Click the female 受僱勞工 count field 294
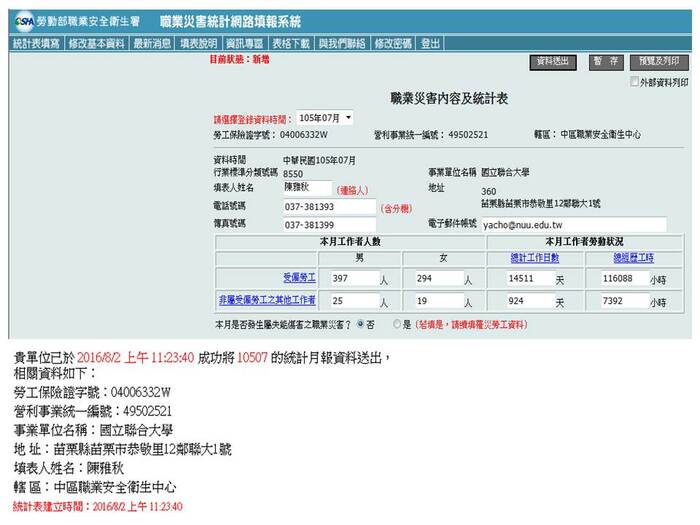This screenshot has height=525, width=700. coord(439,279)
